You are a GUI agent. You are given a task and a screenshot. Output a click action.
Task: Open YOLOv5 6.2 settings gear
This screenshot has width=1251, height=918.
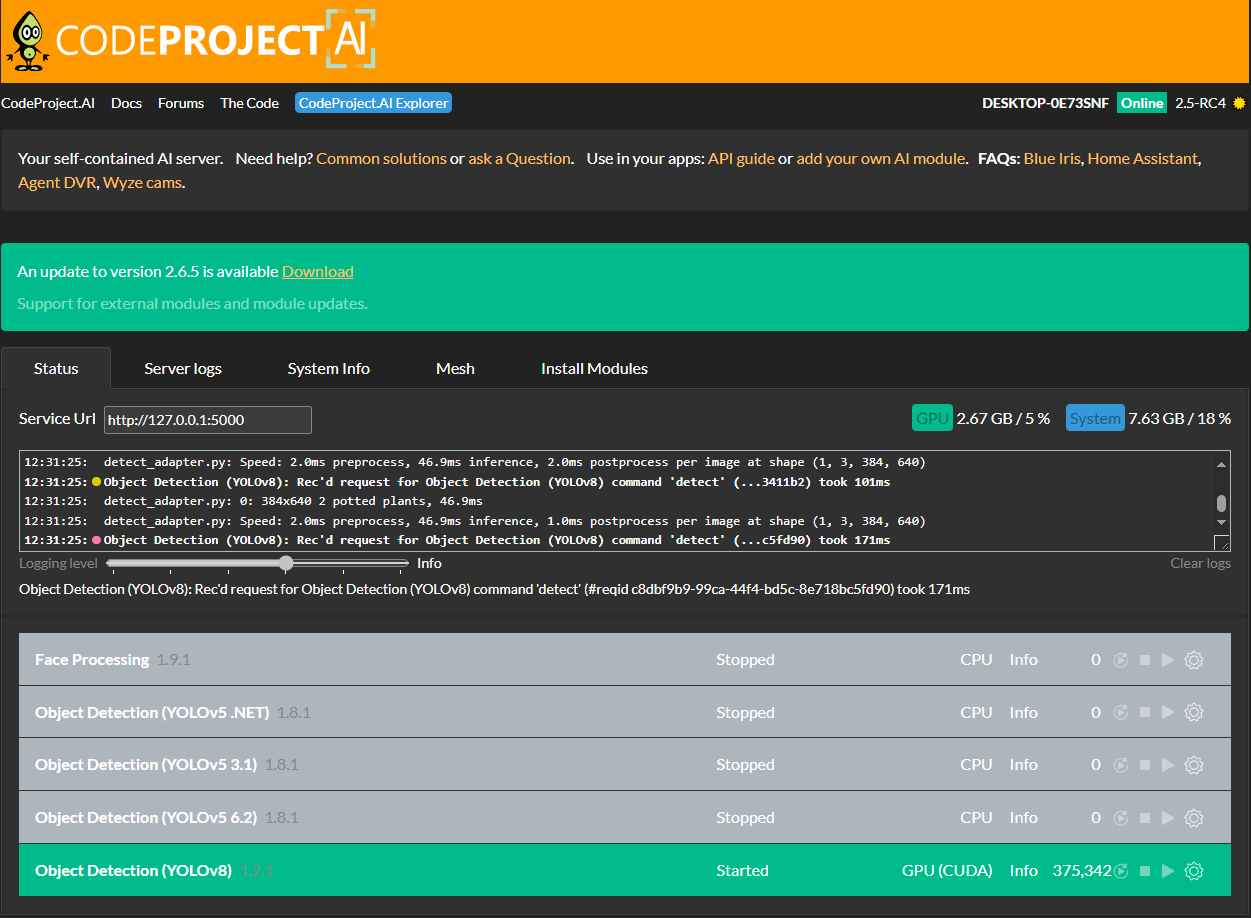tap(1193, 818)
